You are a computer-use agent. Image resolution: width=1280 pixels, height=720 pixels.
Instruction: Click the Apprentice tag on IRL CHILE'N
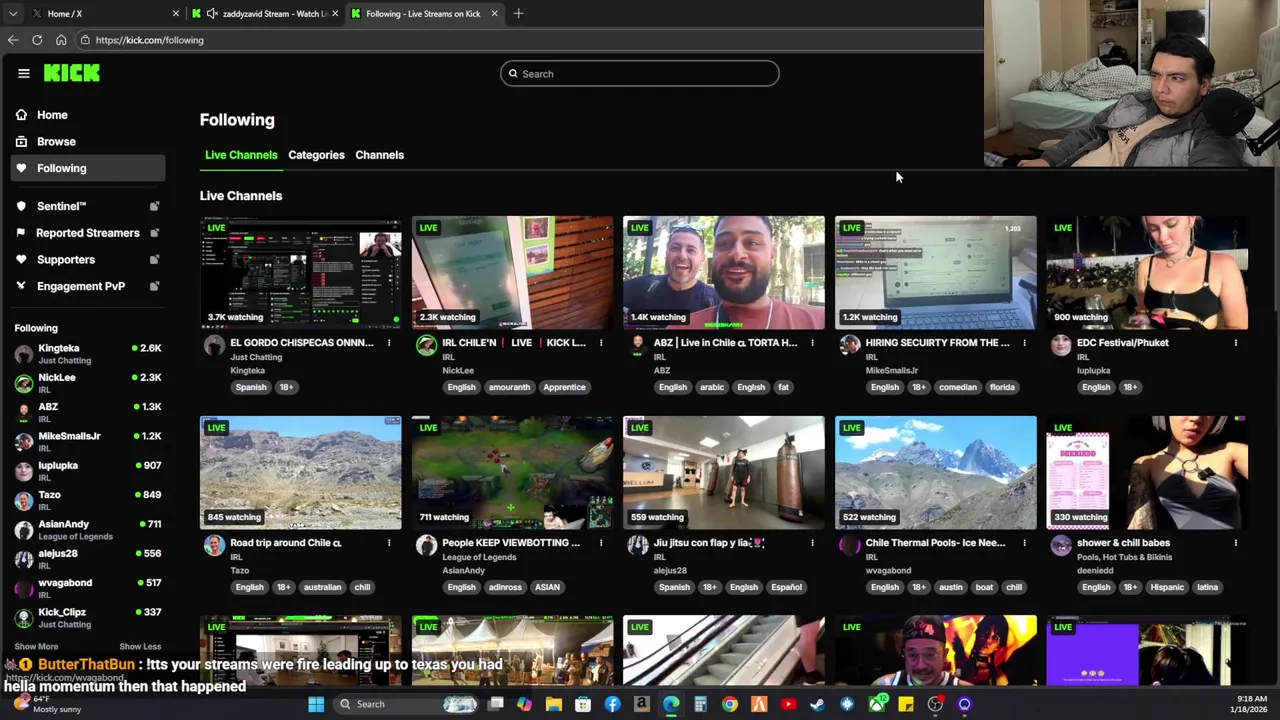click(564, 388)
